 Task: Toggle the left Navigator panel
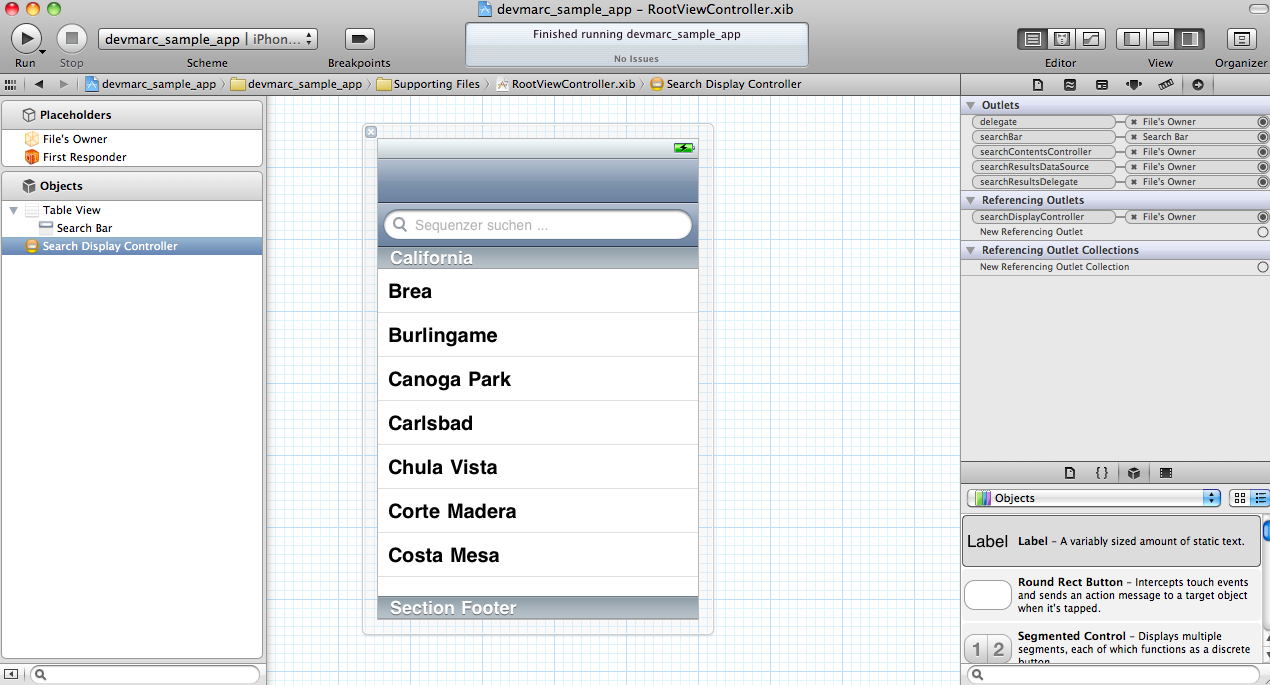(1131, 38)
